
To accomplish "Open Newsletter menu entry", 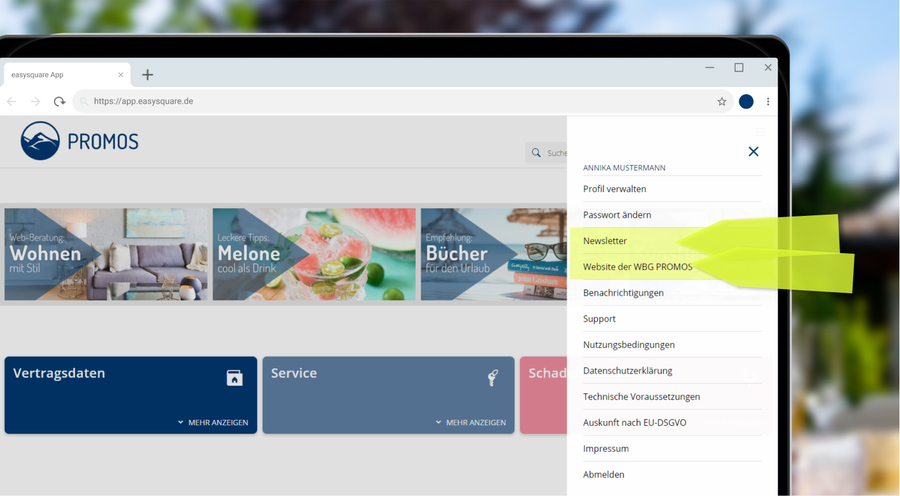I will coord(605,241).
